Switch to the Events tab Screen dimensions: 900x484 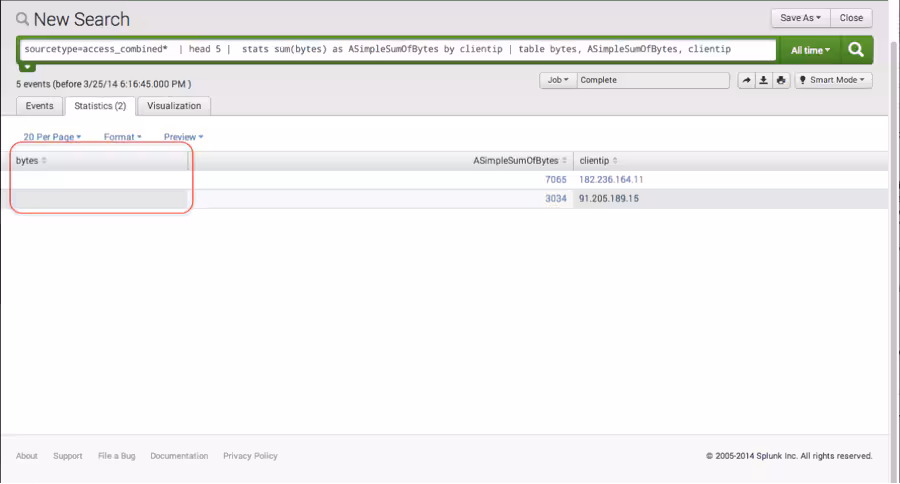(40, 106)
